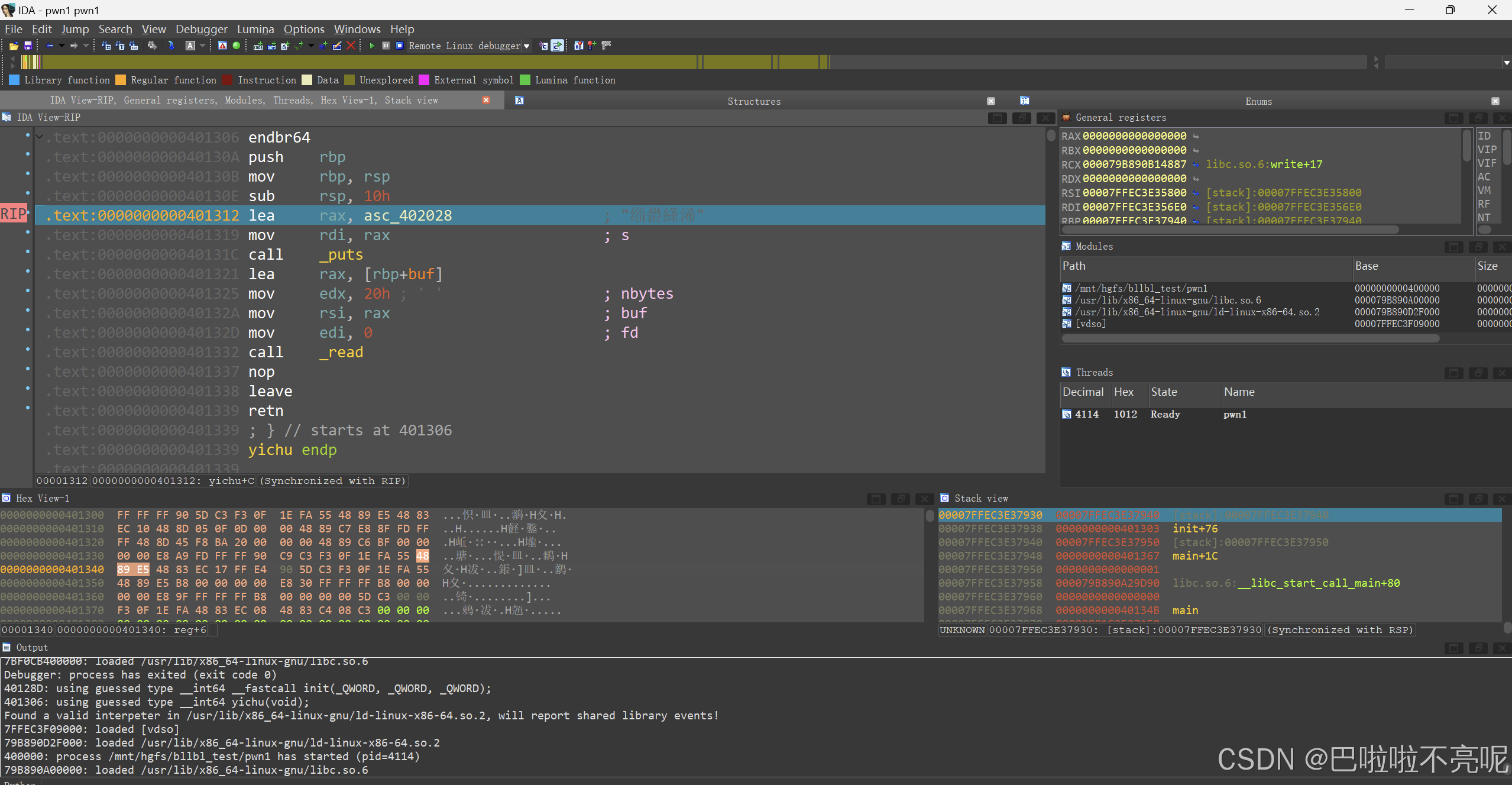The image size is (1512, 785).
Task: Start process with green play icon
Action: tap(372, 46)
